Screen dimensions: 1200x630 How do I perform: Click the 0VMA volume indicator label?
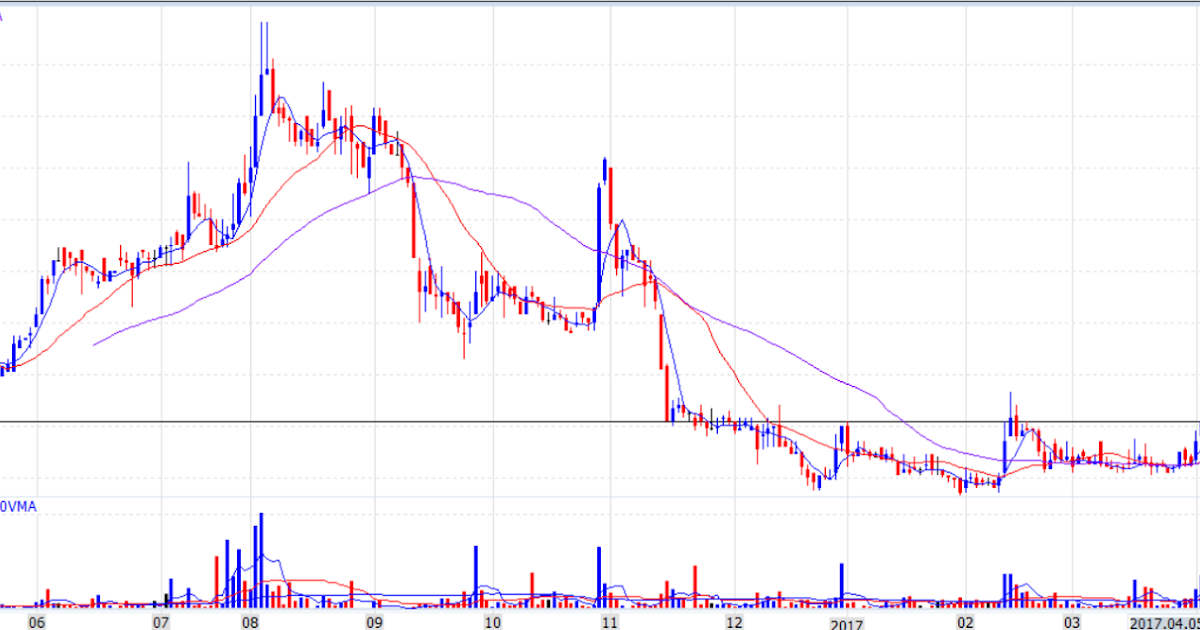click(x=20, y=508)
